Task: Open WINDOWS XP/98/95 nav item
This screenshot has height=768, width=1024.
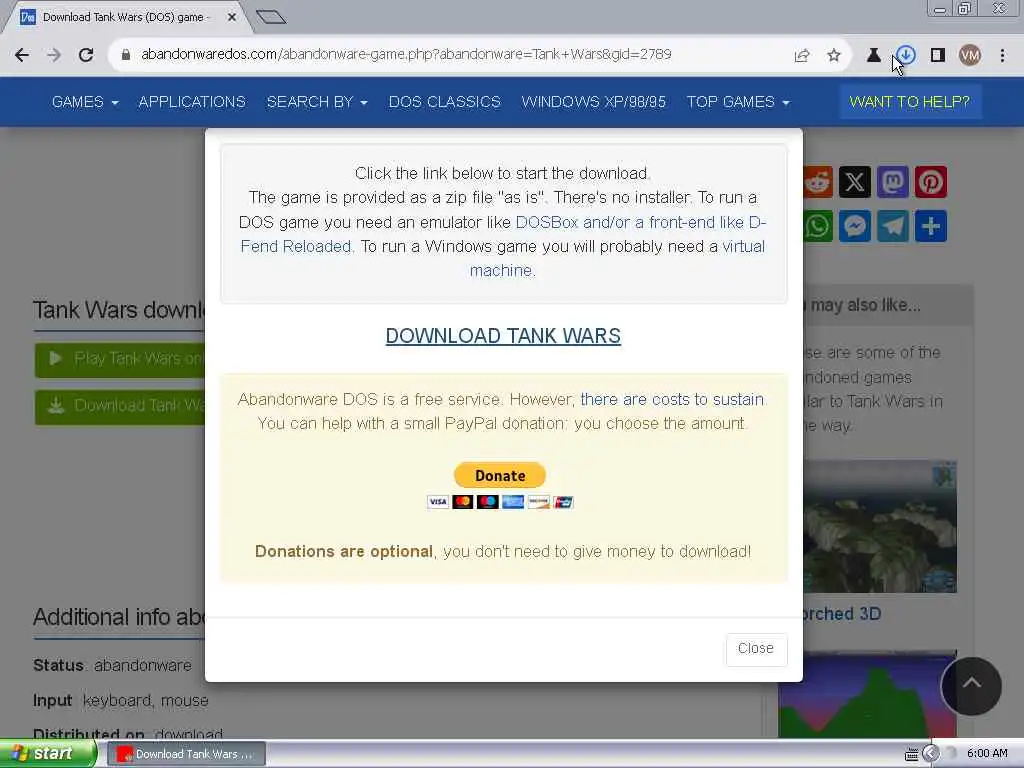Action: pos(594,102)
